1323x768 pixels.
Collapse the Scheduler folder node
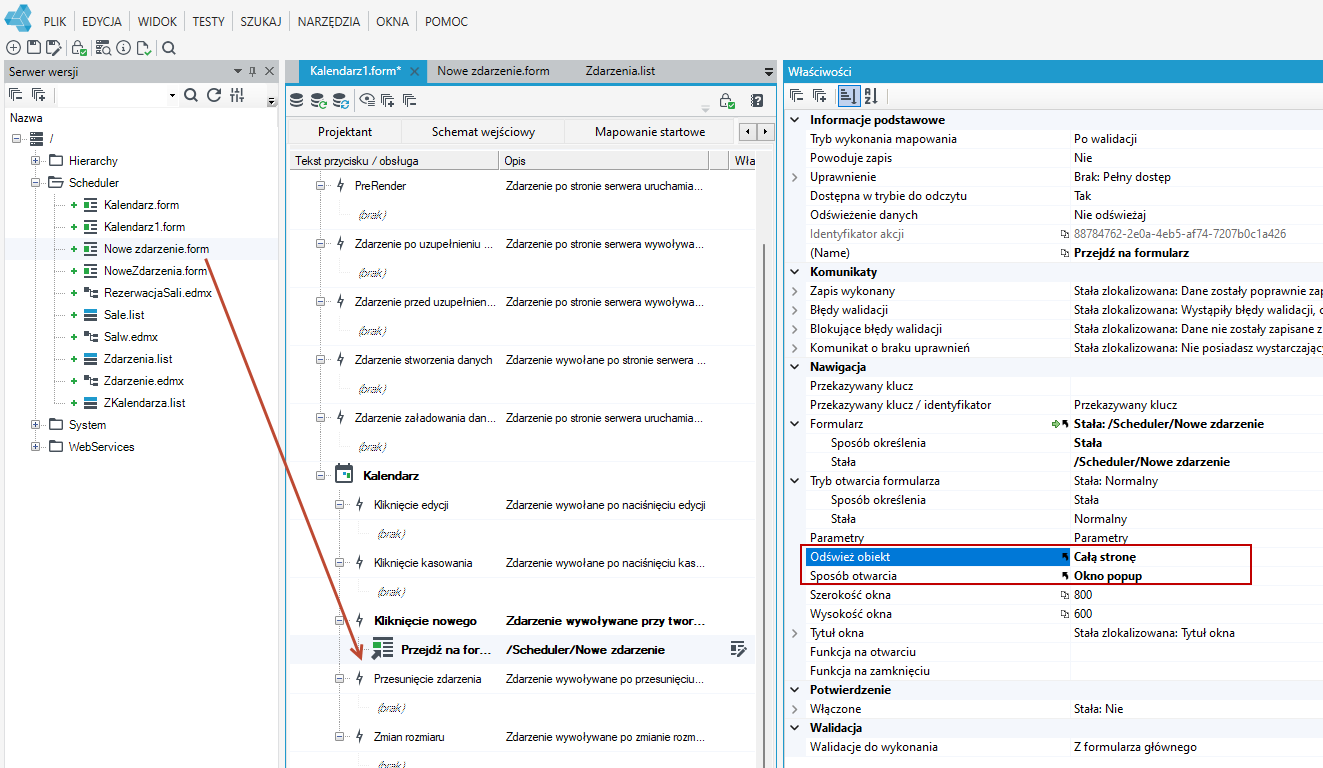pyautogui.click(x=35, y=183)
